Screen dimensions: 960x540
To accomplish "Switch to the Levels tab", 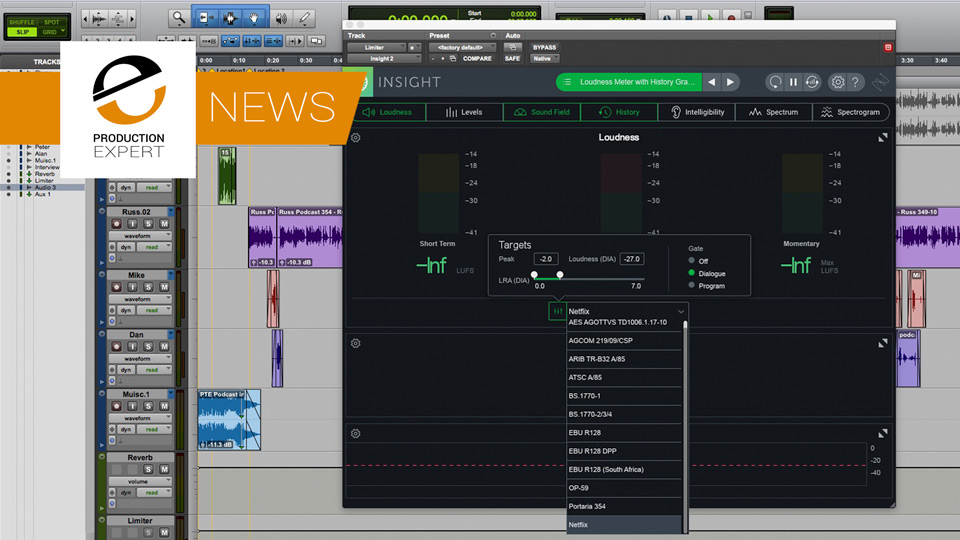I will [x=464, y=112].
